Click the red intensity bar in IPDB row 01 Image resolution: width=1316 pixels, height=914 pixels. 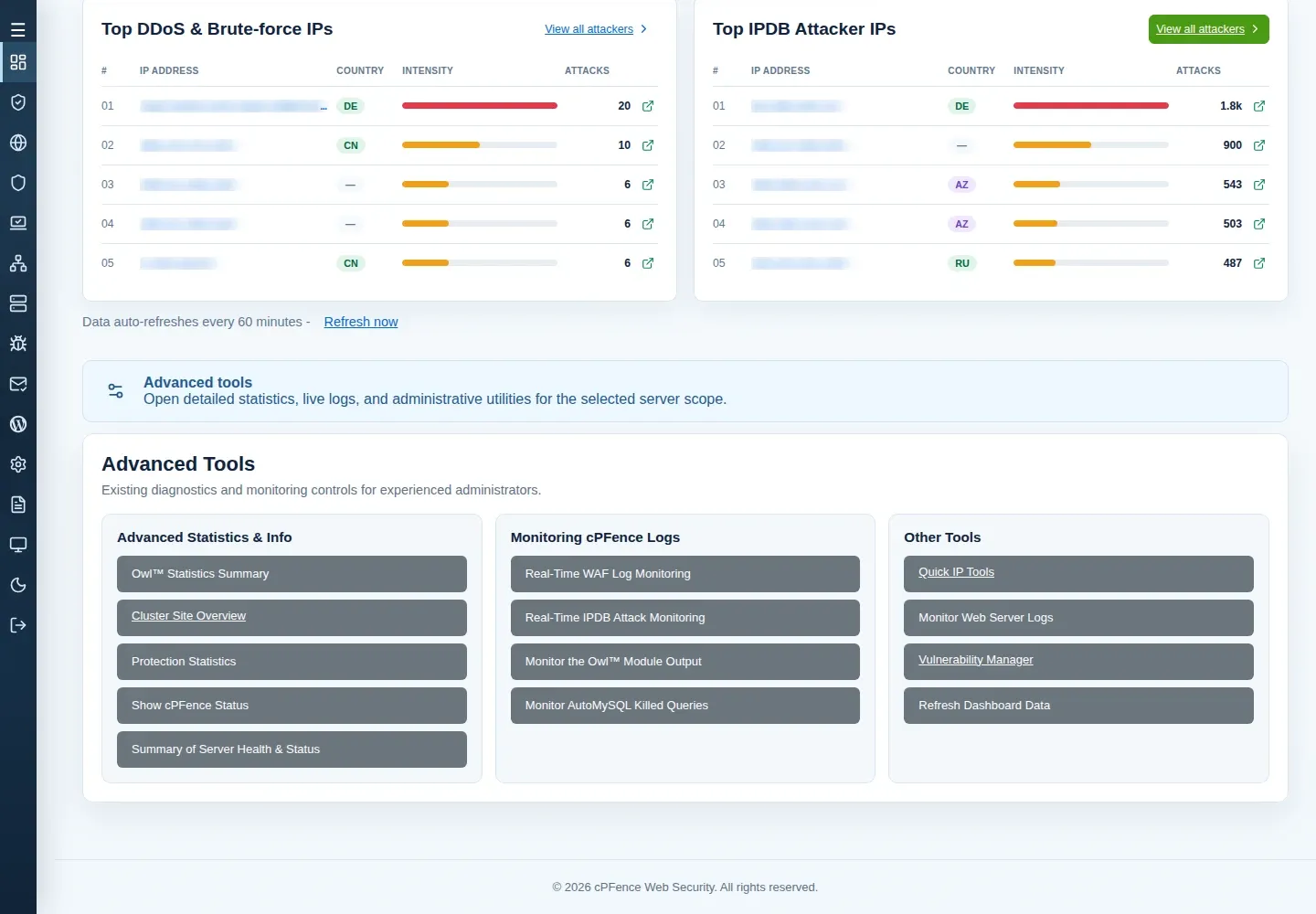[1091, 106]
